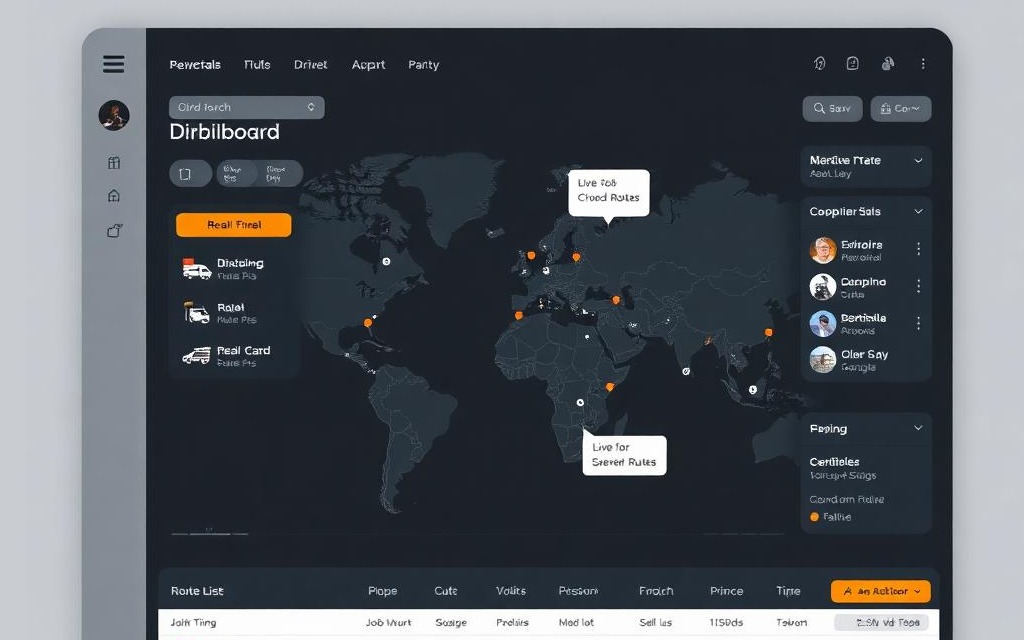Click the document icon in top header
Image resolution: width=1024 pixels, height=640 pixels.
pyautogui.click(x=852, y=63)
